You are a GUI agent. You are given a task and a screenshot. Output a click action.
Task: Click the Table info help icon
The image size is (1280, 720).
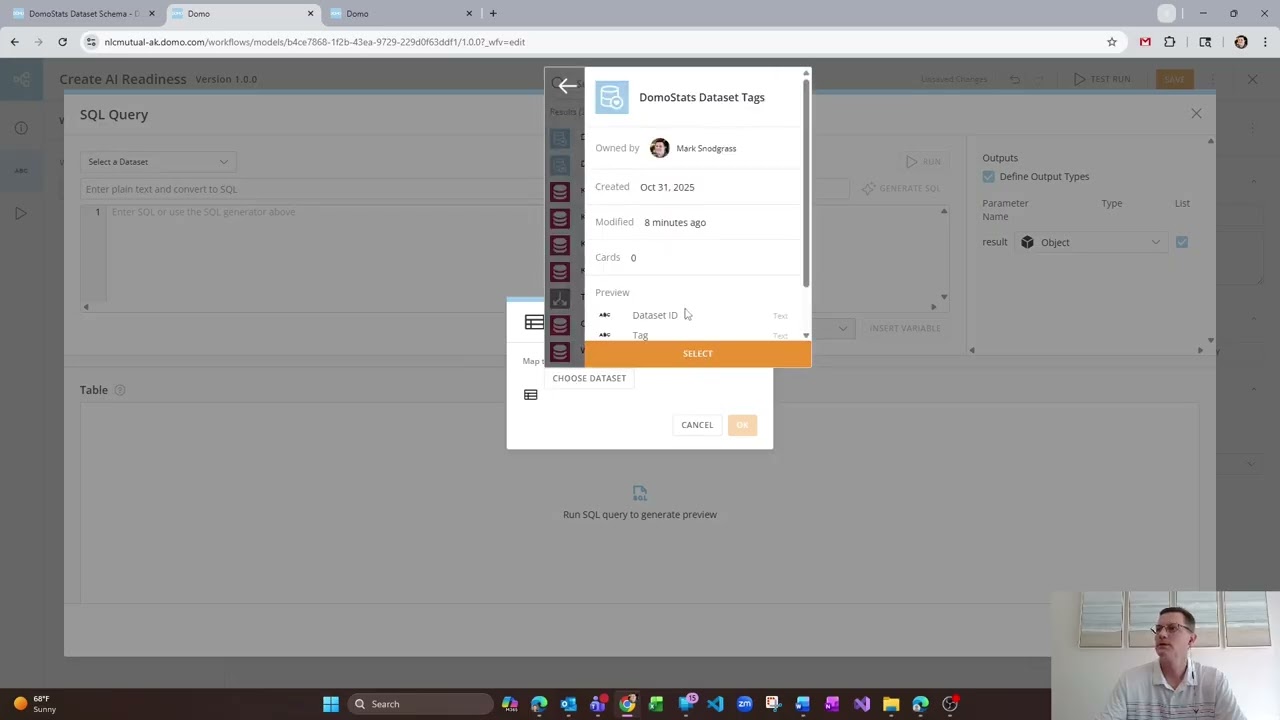[120, 390]
